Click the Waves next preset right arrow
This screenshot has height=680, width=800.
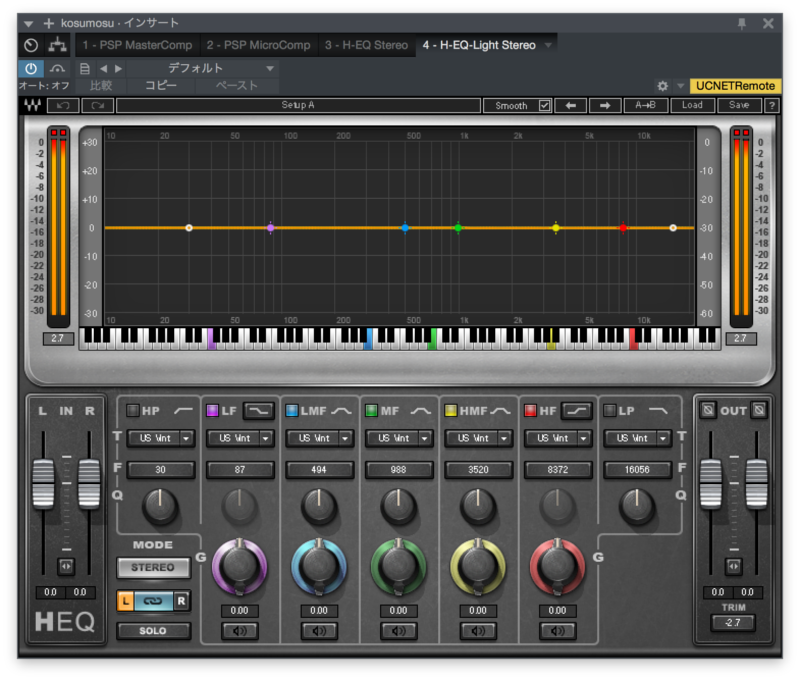pos(605,106)
